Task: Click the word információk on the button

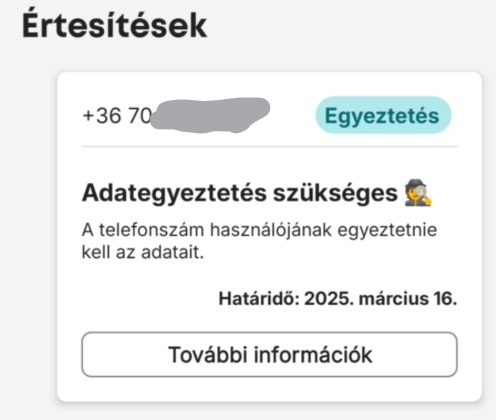Action: click(x=313, y=354)
